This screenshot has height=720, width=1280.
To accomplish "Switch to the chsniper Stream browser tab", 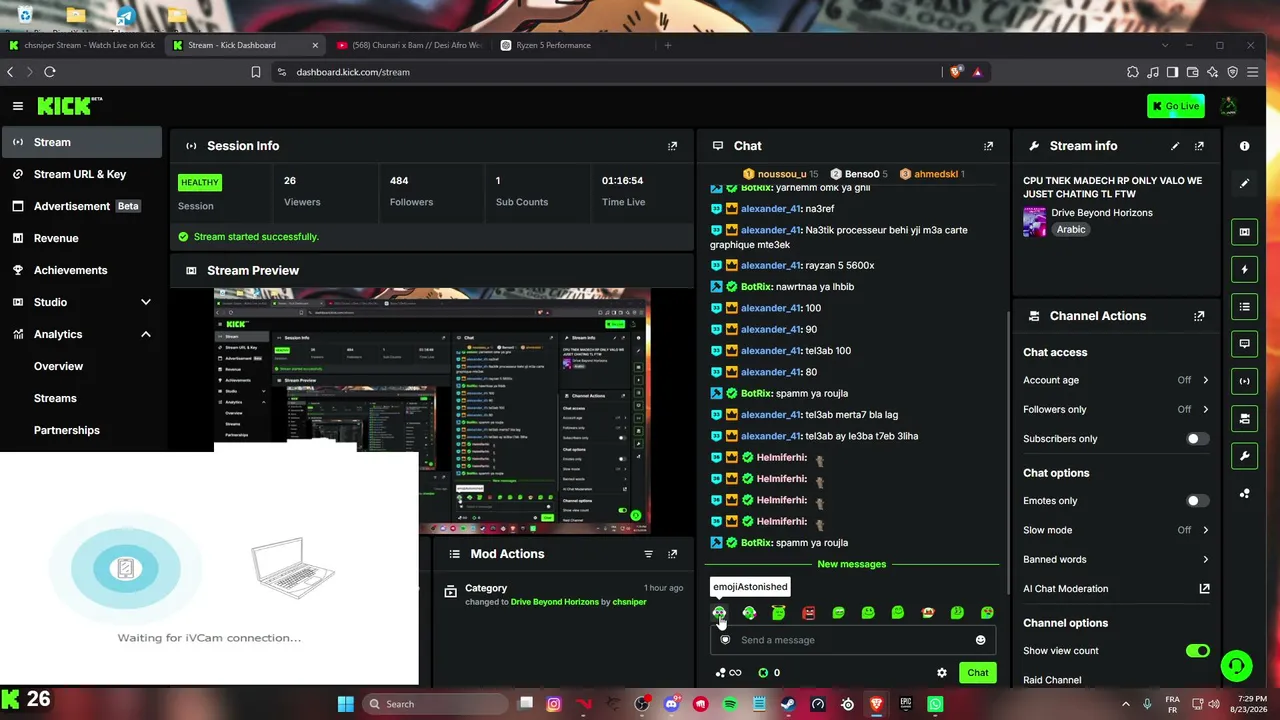I will click(x=81, y=45).
